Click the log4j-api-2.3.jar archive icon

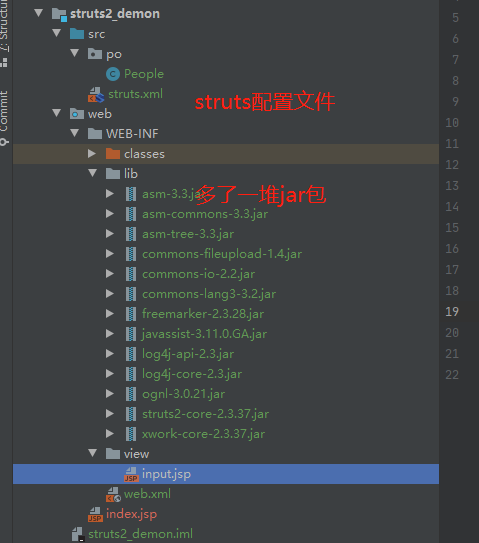click(x=131, y=354)
